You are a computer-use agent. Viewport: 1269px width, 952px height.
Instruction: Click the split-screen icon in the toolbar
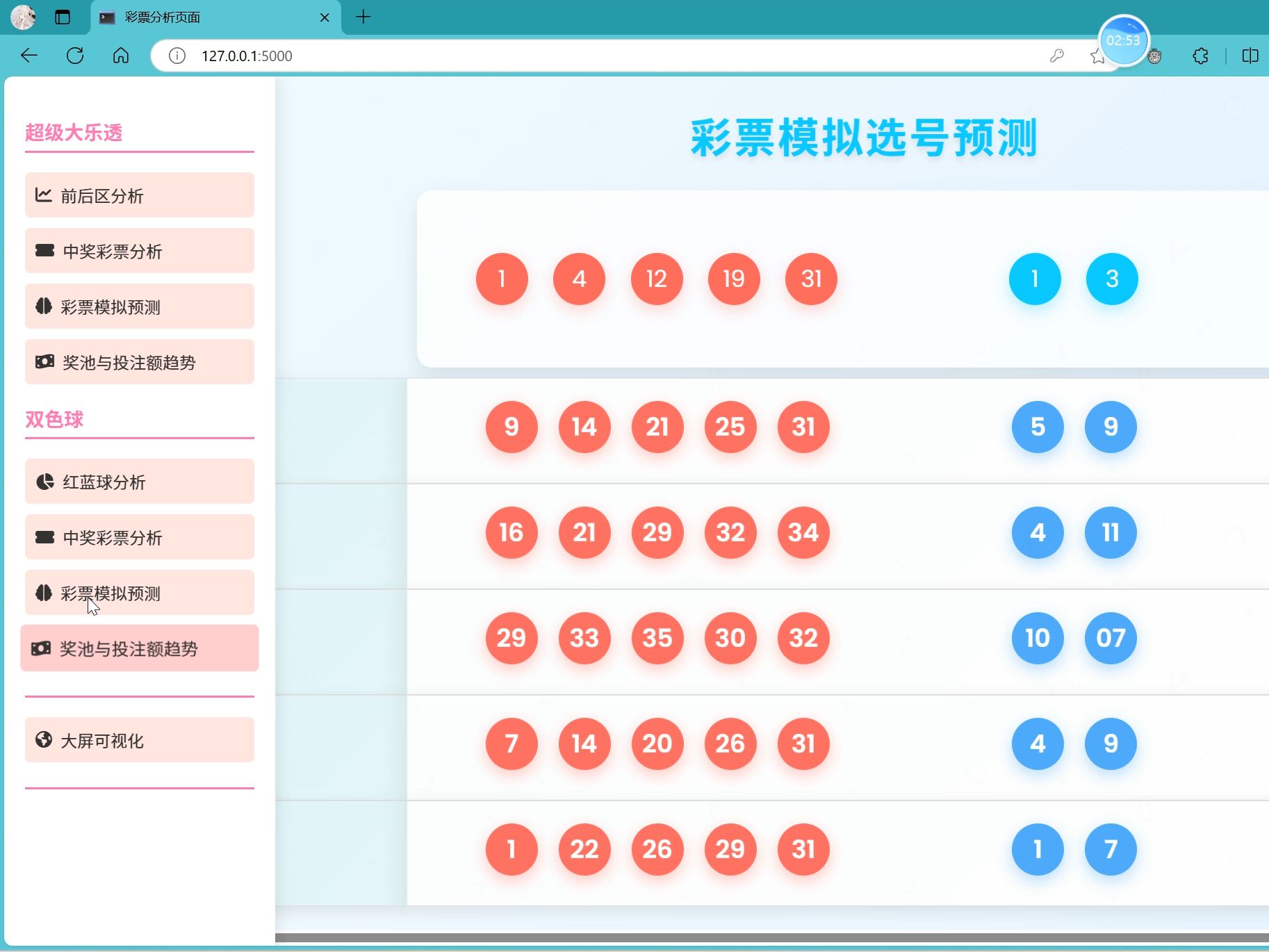[1251, 56]
